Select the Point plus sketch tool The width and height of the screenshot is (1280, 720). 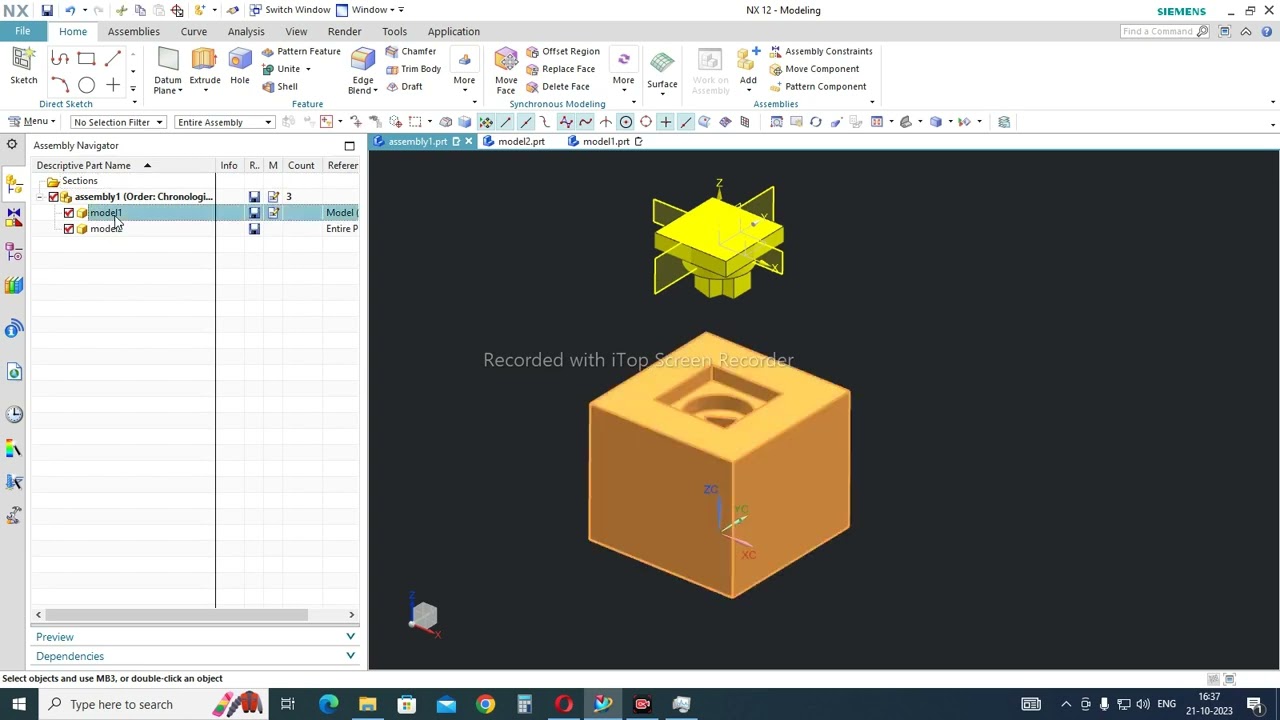113,86
